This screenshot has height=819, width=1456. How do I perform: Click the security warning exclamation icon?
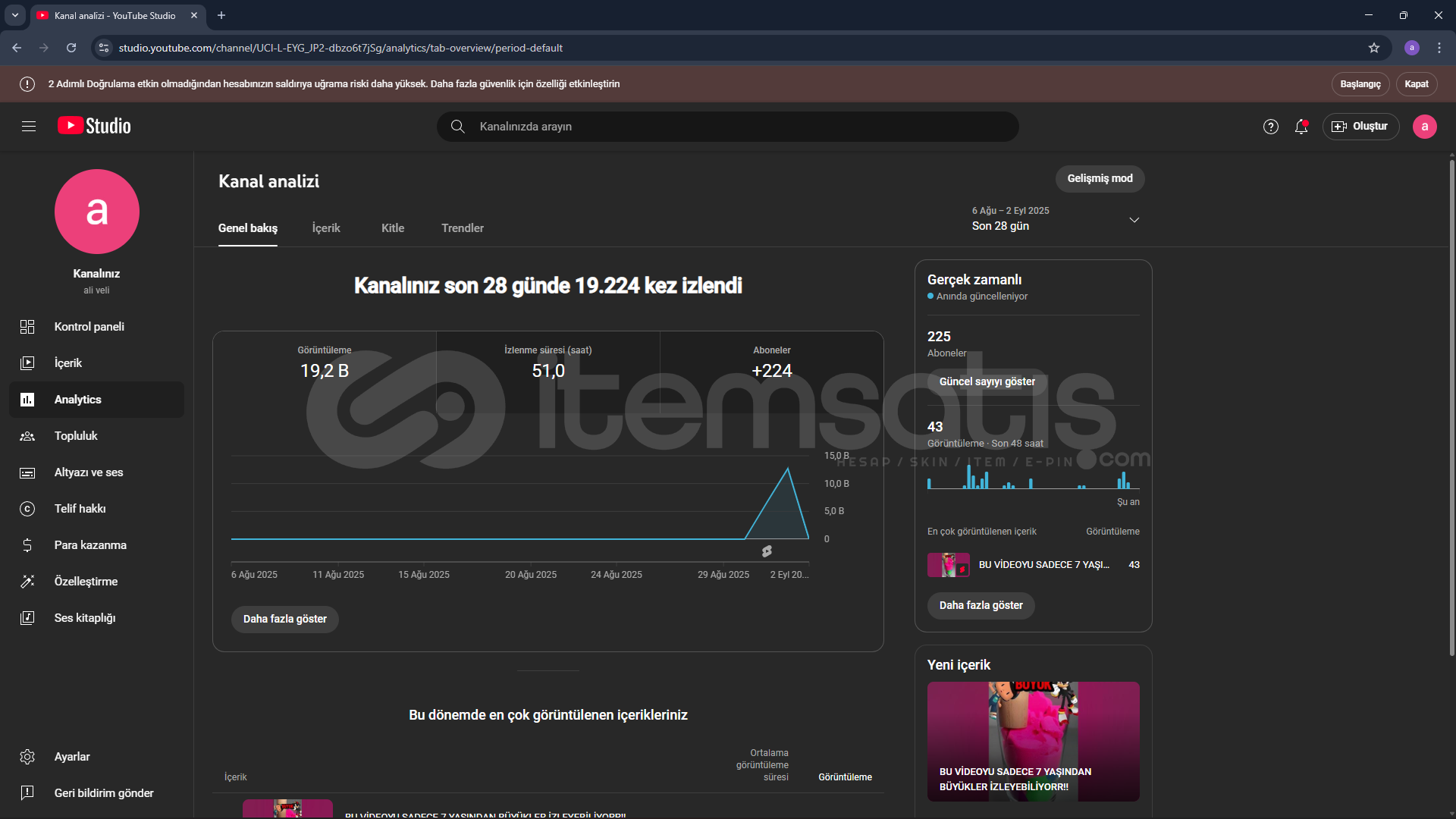click(27, 84)
